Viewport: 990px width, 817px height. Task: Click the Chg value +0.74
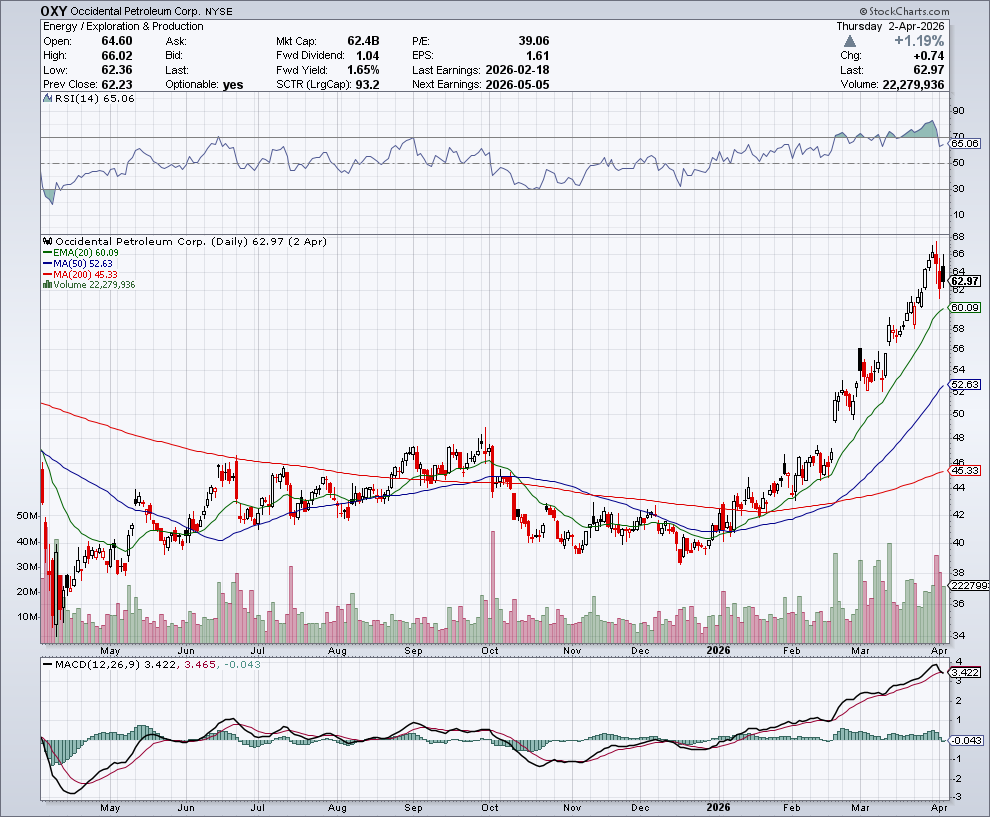929,56
